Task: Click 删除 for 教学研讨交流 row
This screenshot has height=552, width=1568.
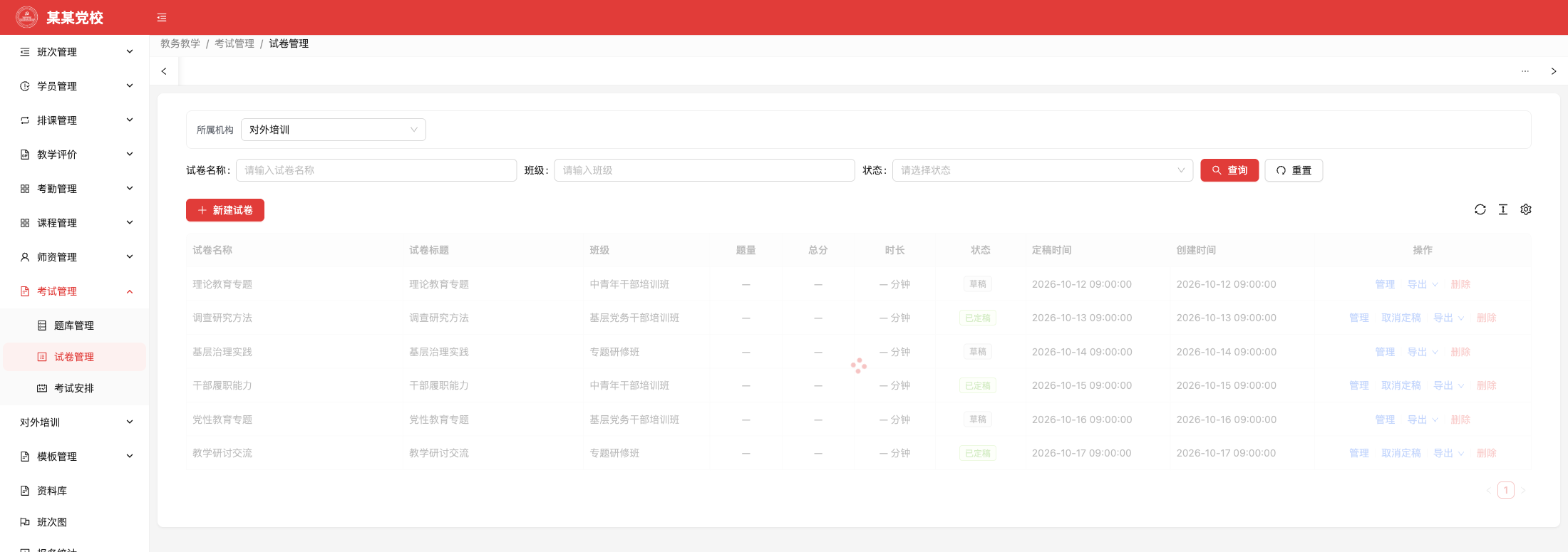Action: point(1487,453)
